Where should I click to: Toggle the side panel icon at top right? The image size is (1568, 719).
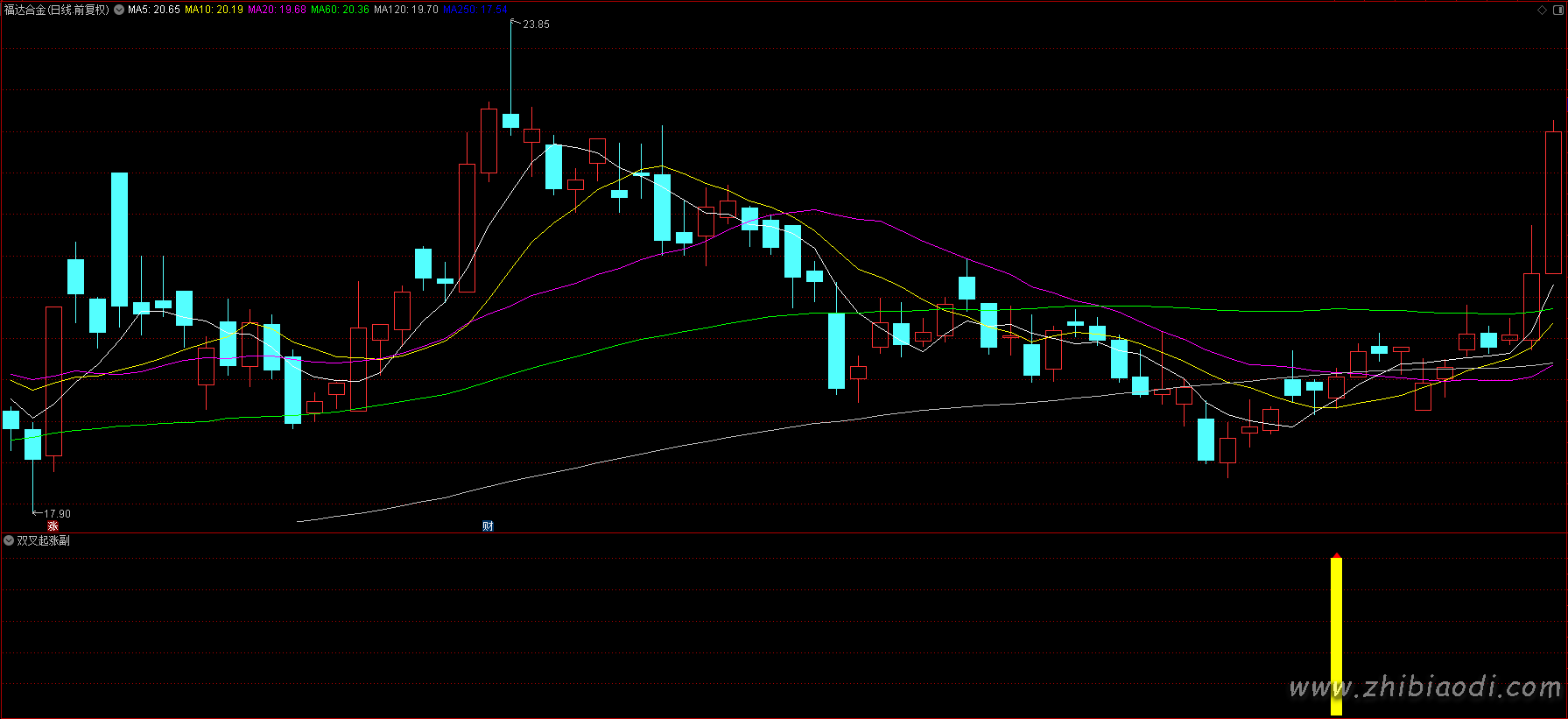1557,10
